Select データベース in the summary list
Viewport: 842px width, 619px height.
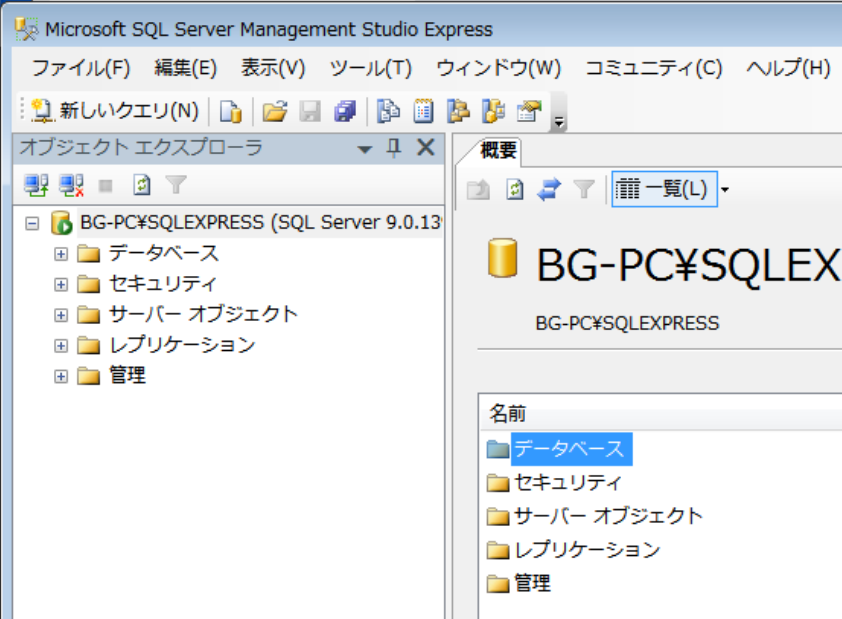(x=569, y=449)
